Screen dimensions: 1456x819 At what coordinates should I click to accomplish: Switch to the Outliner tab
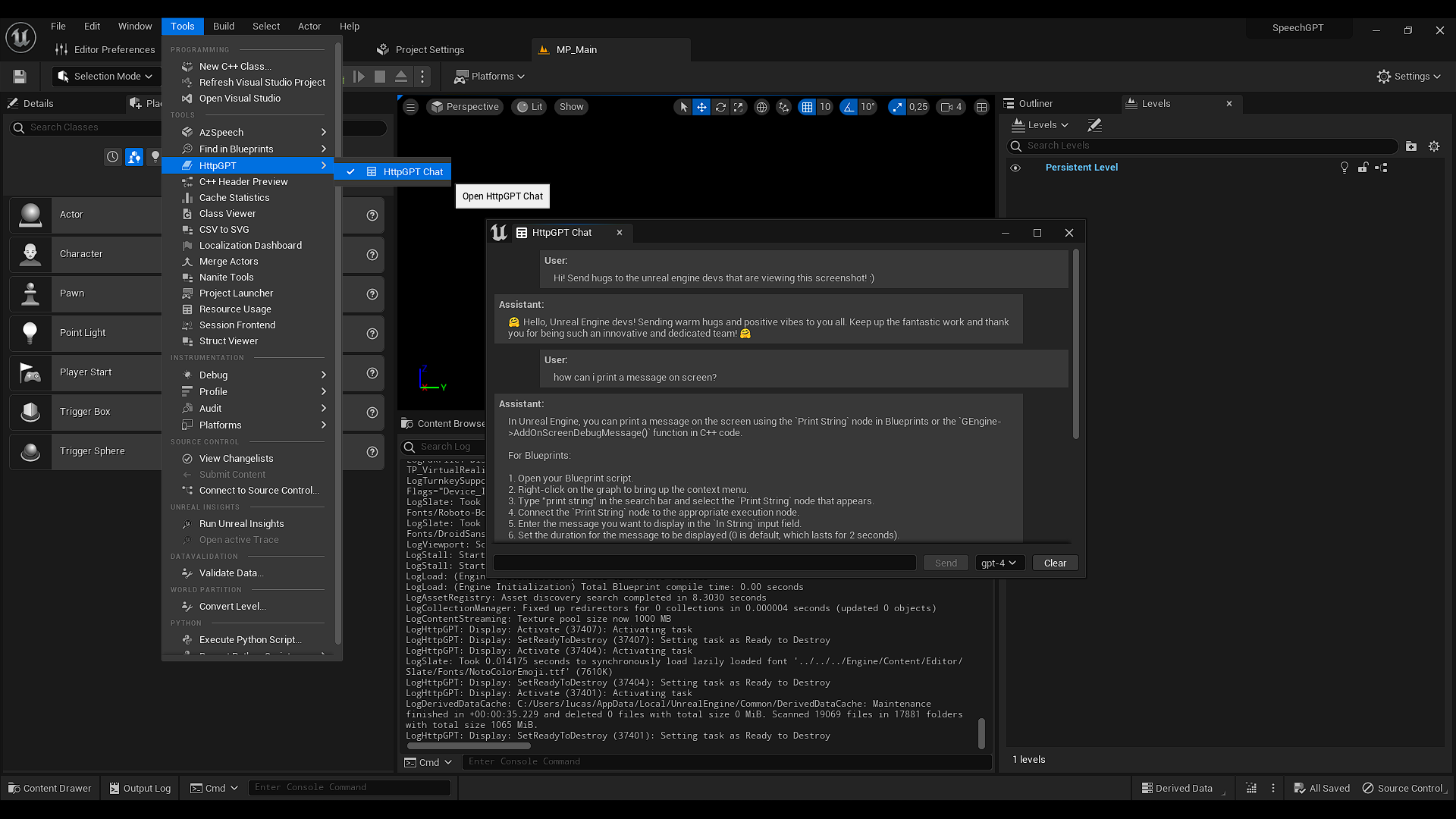click(x=1035, y=104)
